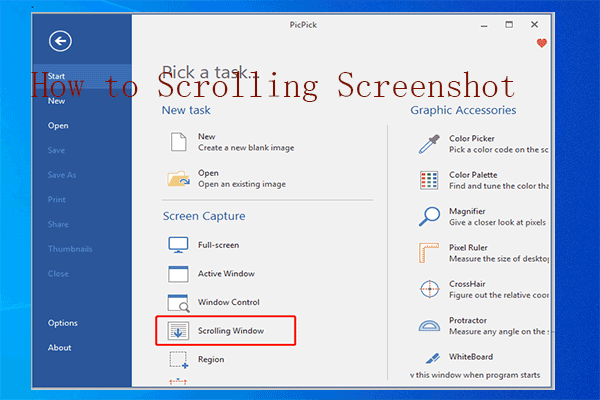Click the Window Control magnifier icon

(178, 303)
